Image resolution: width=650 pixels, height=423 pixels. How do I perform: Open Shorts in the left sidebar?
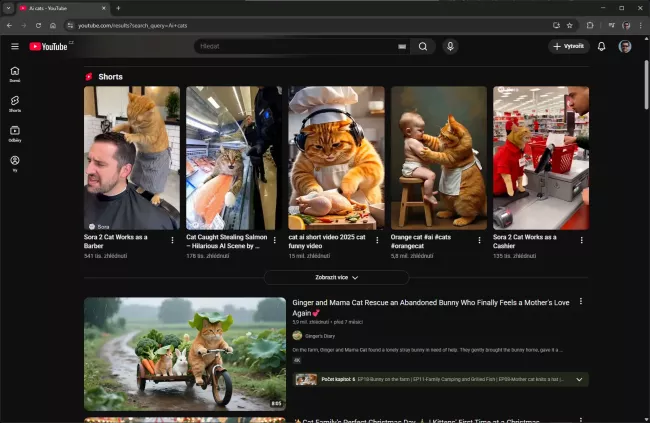15,104
